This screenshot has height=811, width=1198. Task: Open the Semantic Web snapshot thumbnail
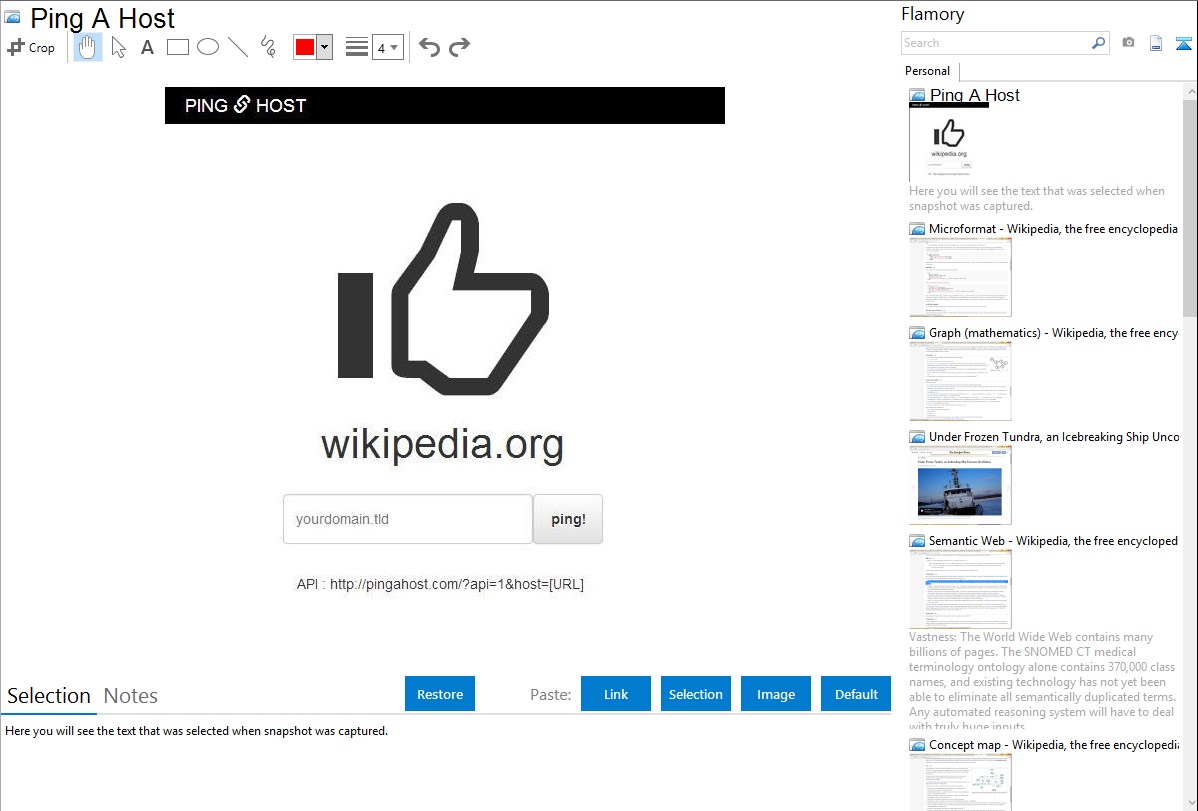960,589
